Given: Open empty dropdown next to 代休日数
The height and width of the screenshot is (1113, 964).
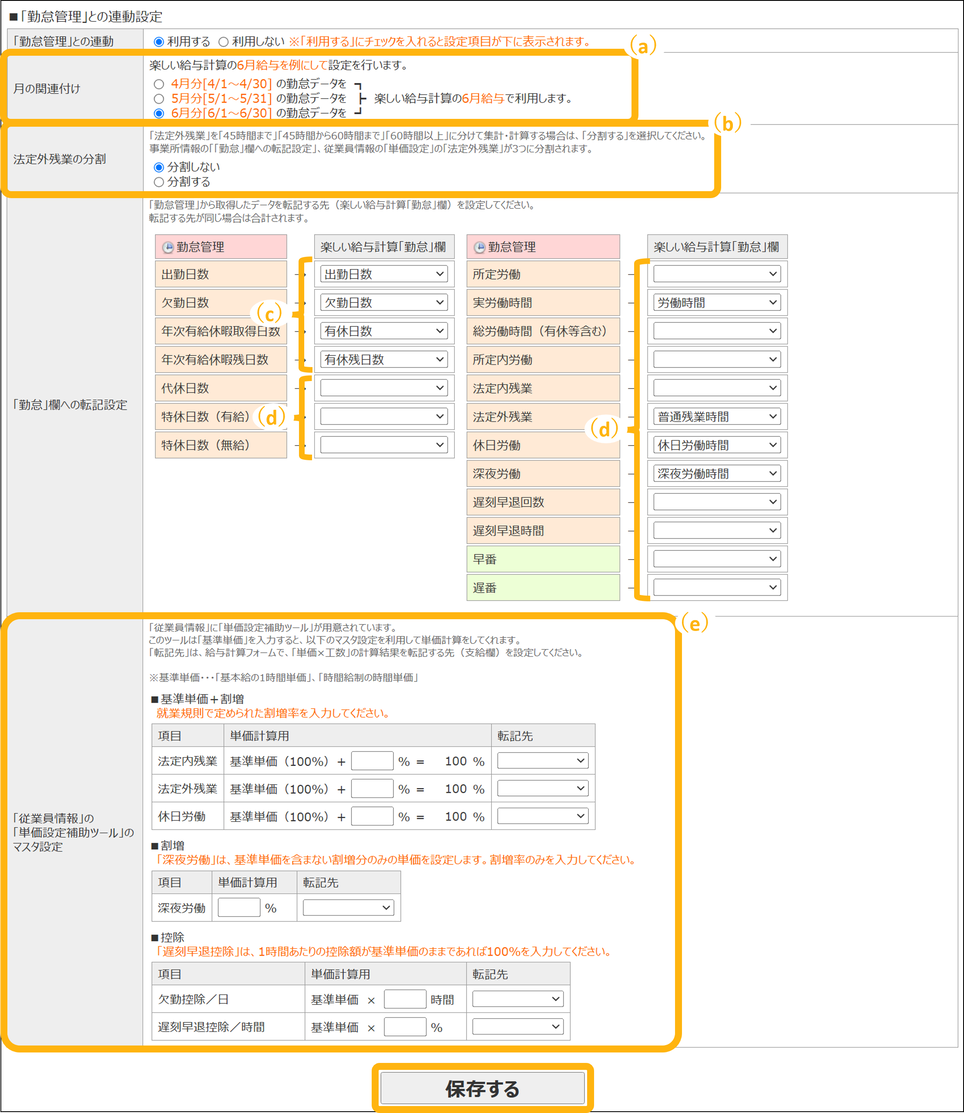Looking at the screenshot, I should [x=383, y=388].
